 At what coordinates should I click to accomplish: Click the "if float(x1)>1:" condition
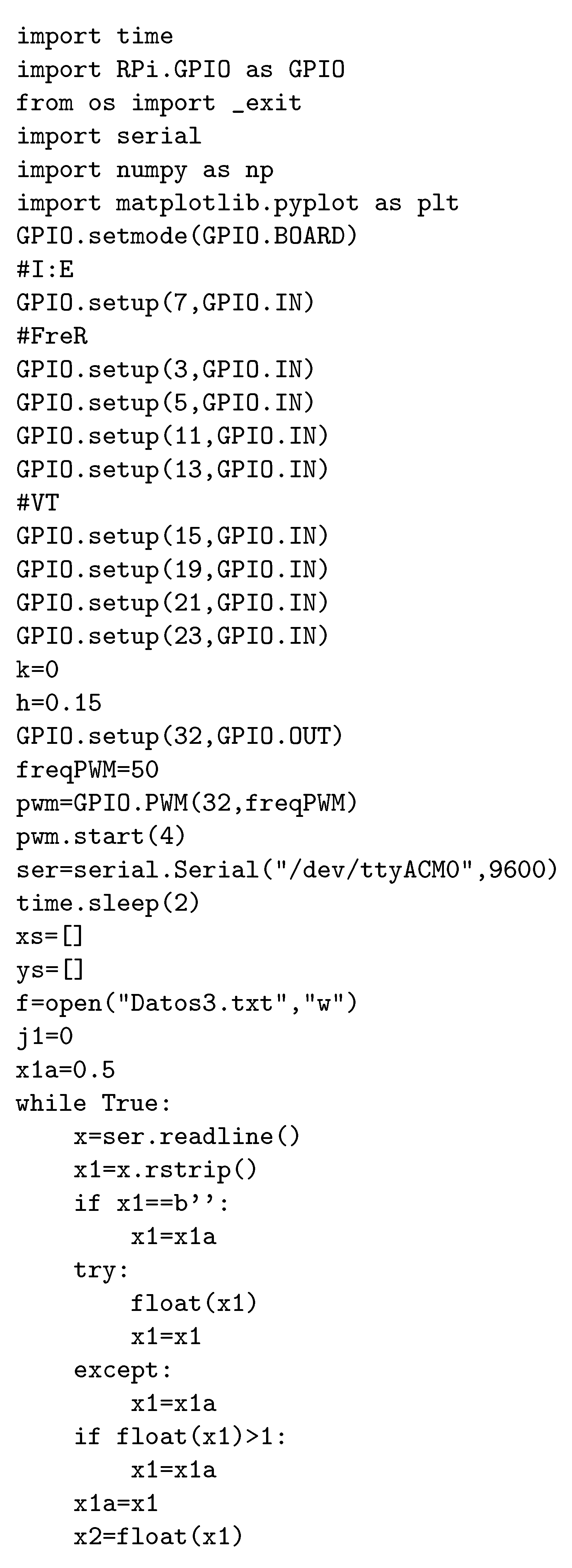(180, 1437)
